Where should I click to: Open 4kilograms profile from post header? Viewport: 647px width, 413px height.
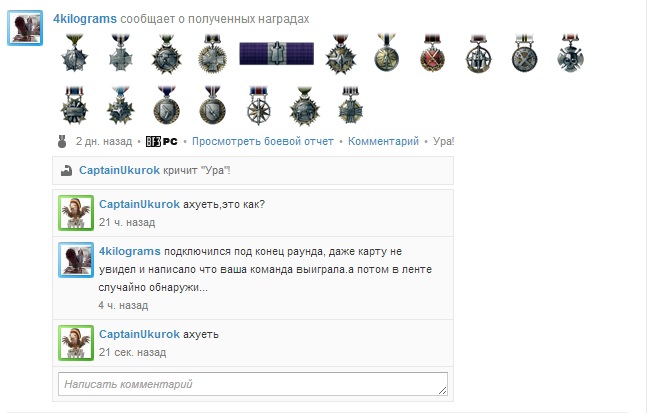[85, 19]
